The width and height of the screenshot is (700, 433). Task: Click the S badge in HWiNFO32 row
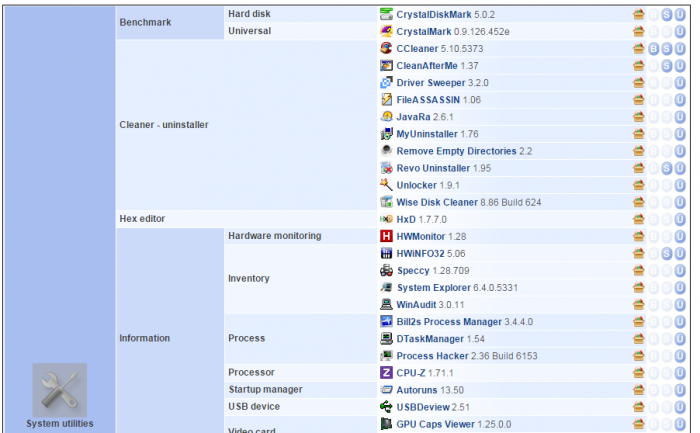(667, 254)
